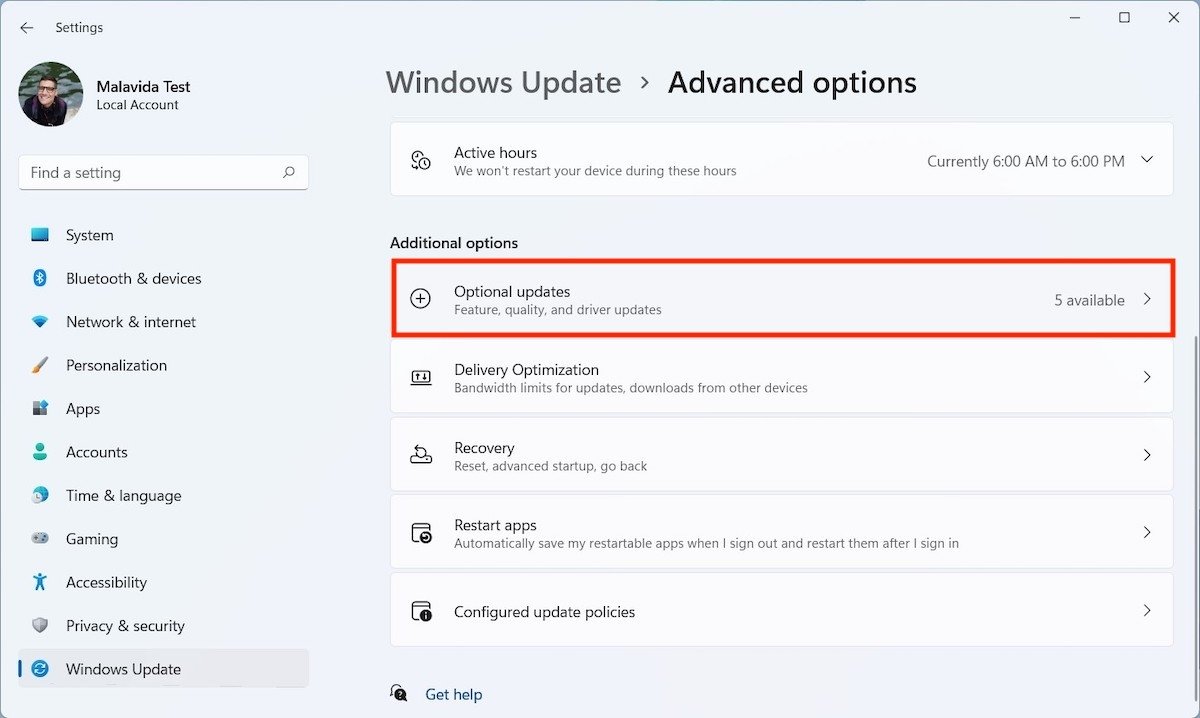The width and height of the screenshot is (1200, 718).
Task: Open the Accounts person icon
Action: (x=40, y=452)
